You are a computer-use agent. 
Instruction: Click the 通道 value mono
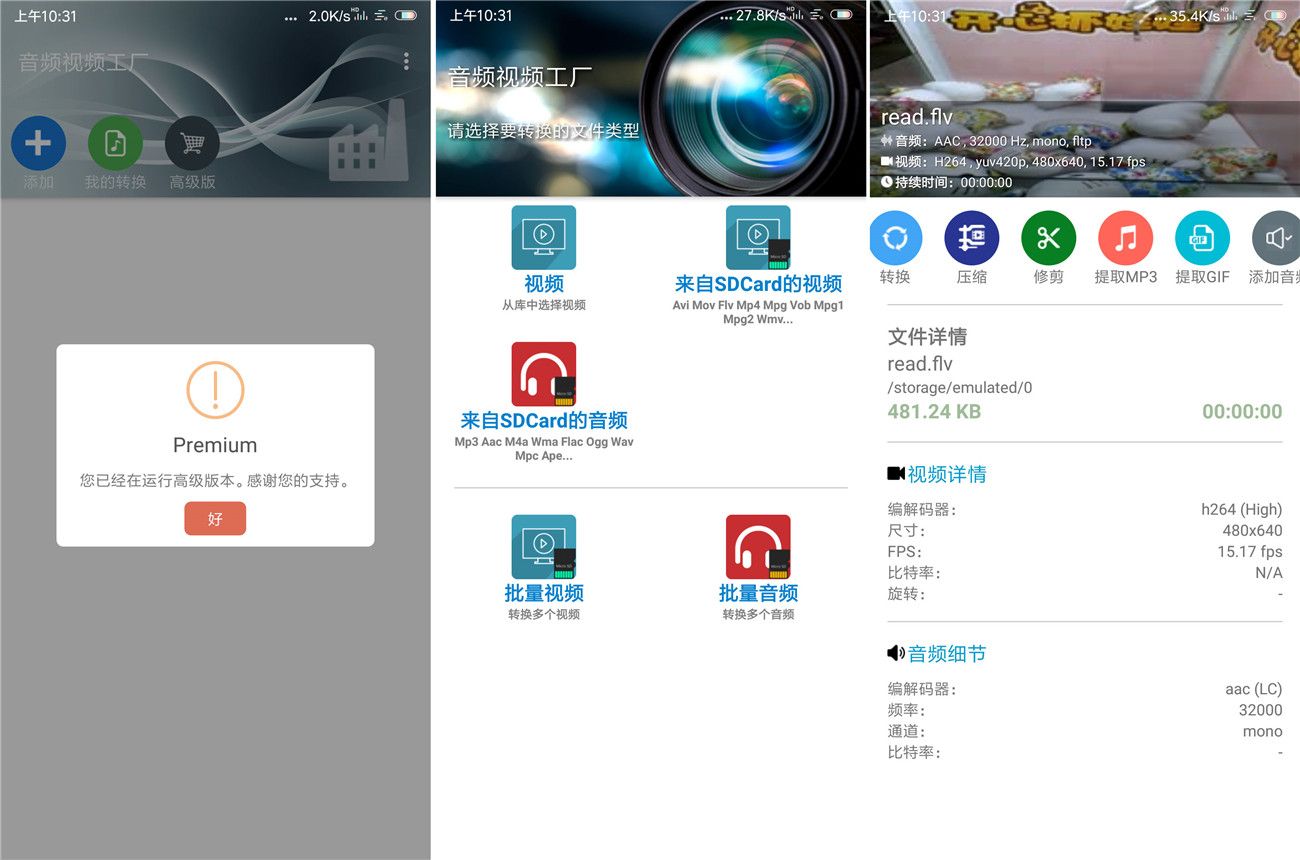[x=1263, y=731]
